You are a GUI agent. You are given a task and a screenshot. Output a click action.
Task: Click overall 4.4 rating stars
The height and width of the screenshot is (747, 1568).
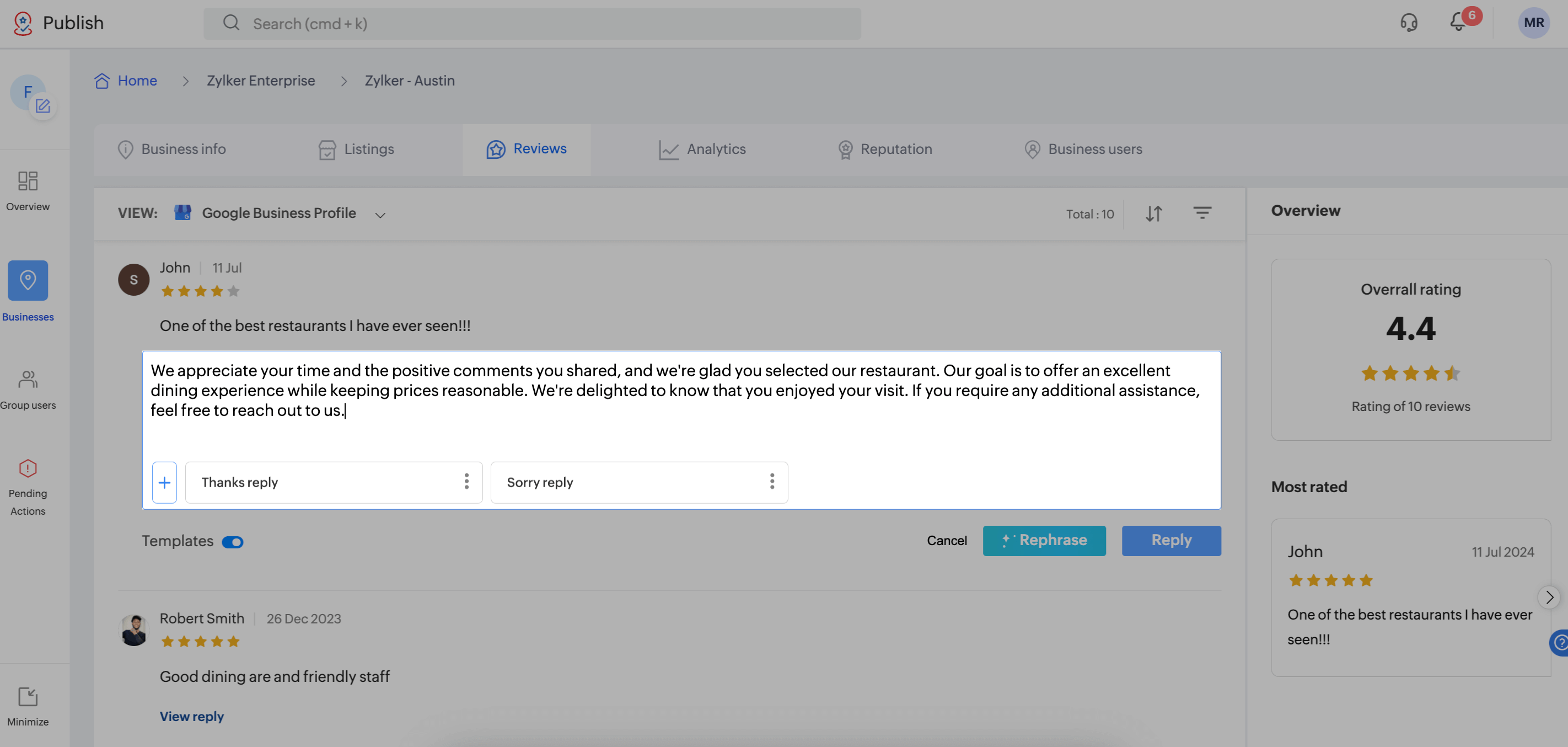pyautogui.click(x=1410, y=373)
